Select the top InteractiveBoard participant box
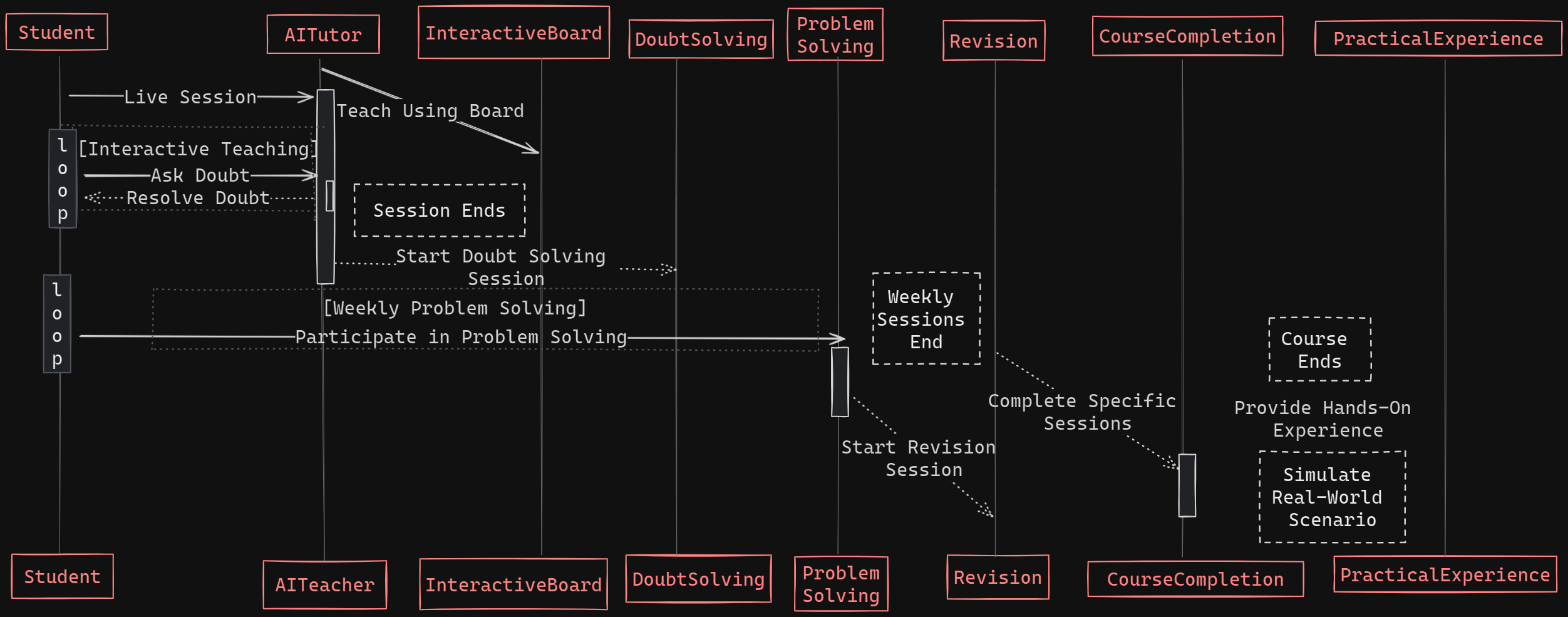 (513, 33)
